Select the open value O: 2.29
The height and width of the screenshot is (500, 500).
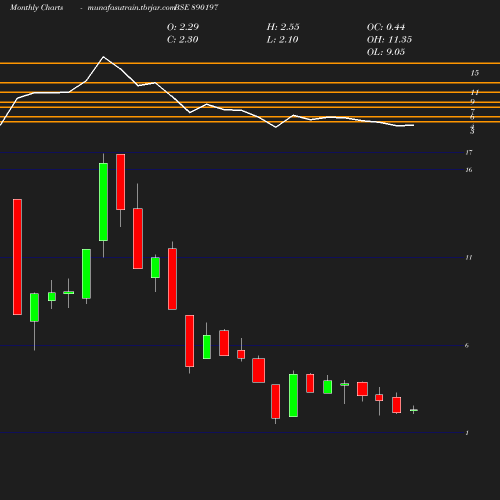[183, 27]
